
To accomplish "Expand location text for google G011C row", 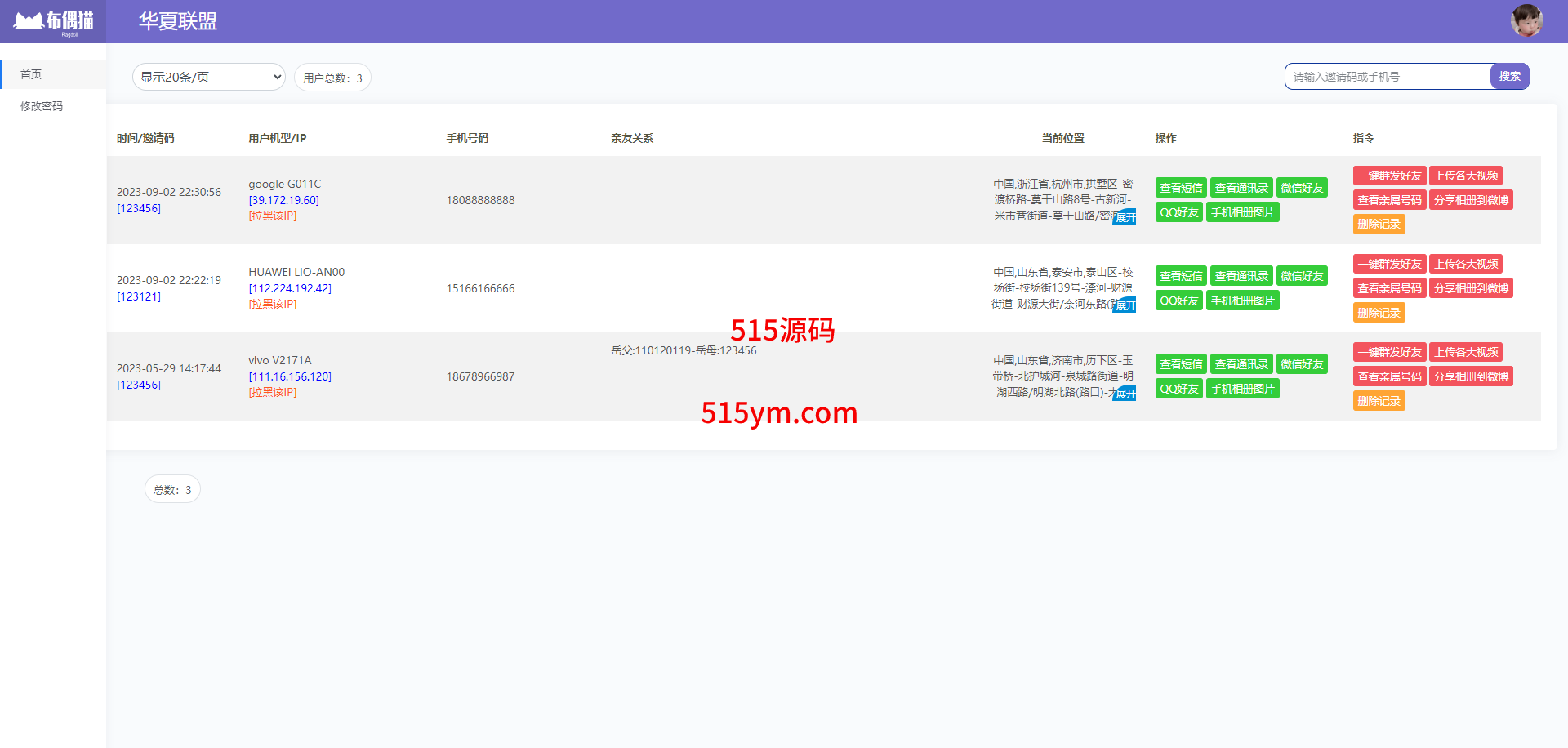I will 1125,217.
